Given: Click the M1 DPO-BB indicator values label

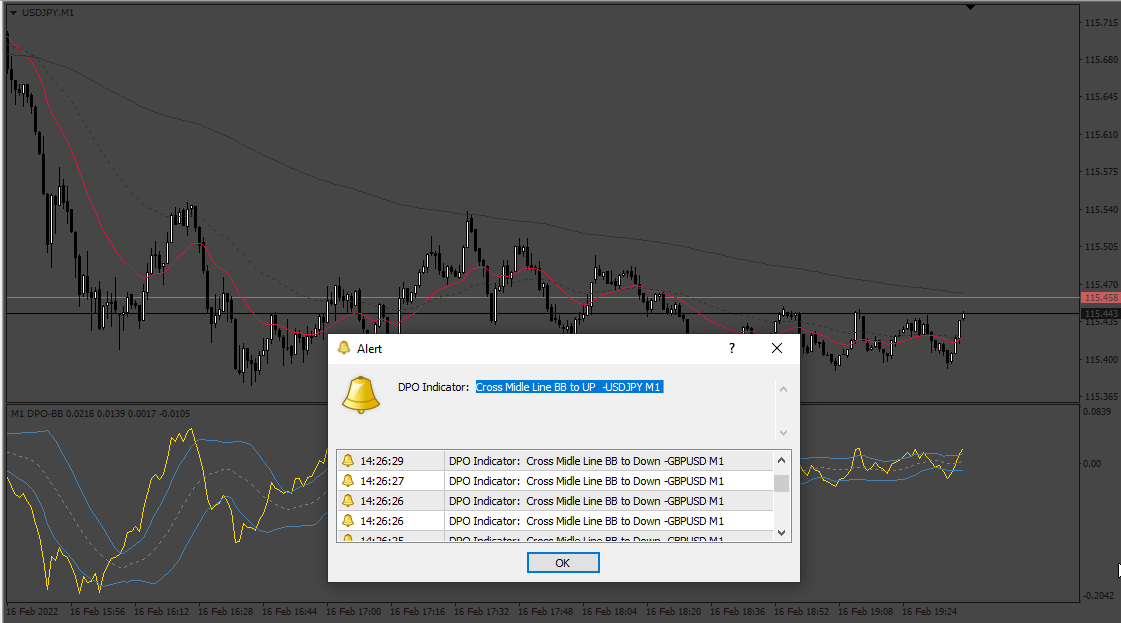Looking at the screenshot, I should pyautogui.click(x=100, y=413).
